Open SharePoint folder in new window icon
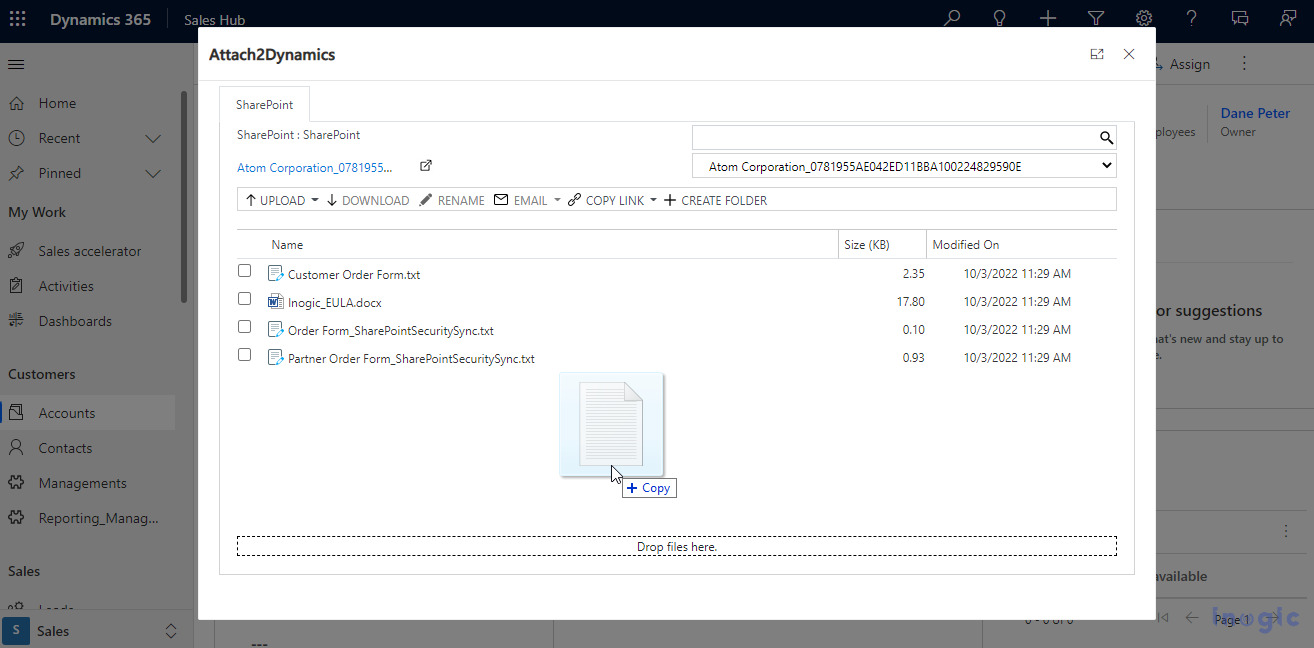This screenshot has height=648, width=1314. click(425, 166)
